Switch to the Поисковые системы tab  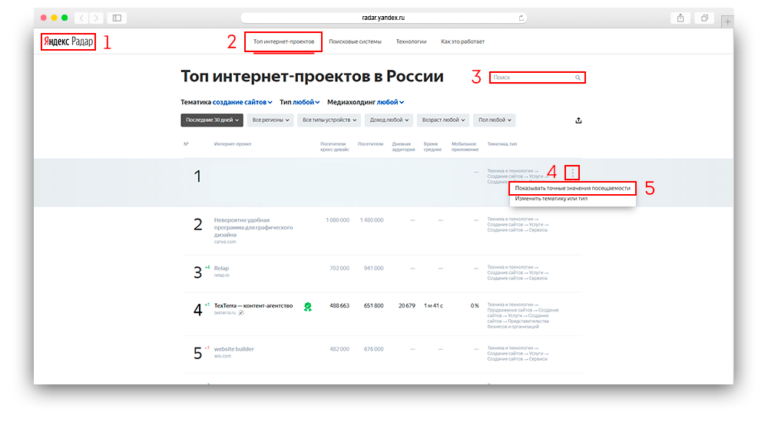pos(355,42)
